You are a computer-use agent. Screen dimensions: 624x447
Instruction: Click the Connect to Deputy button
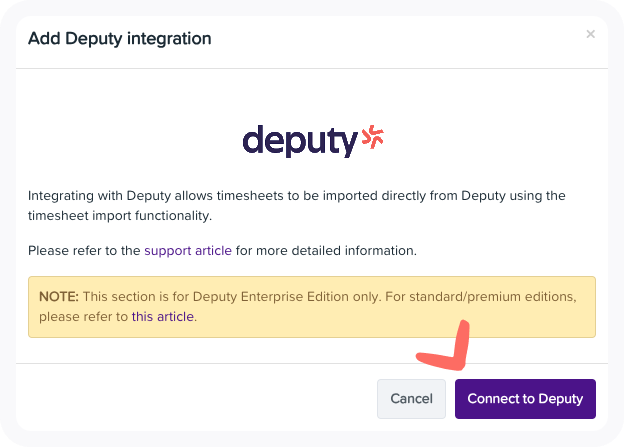pyautogui.click(x=525, y=399)
